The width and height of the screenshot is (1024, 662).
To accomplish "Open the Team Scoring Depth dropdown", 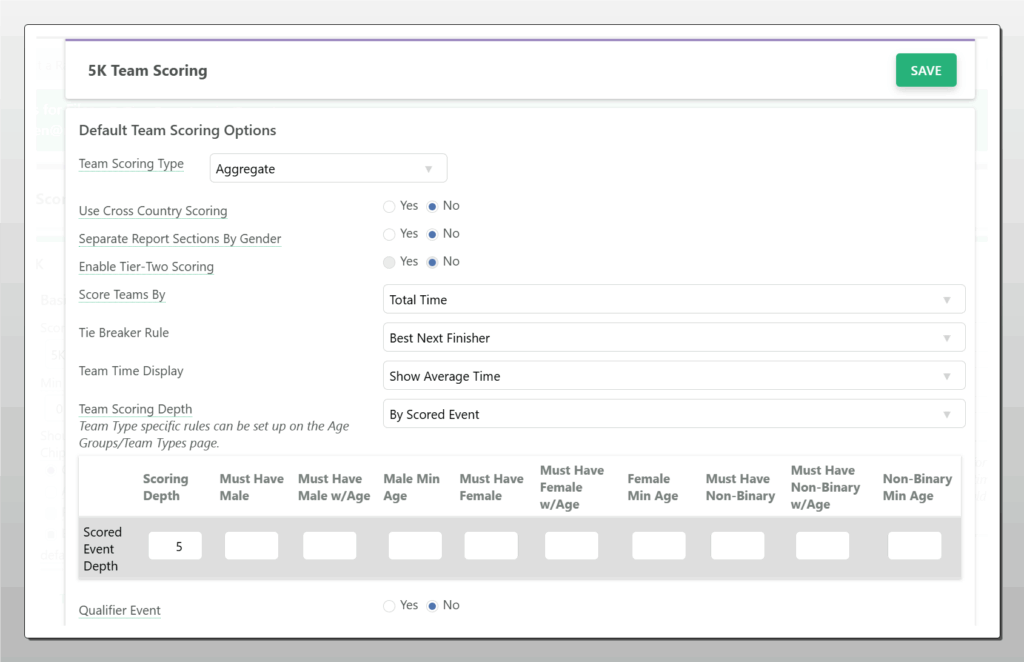I will point(673,414).
